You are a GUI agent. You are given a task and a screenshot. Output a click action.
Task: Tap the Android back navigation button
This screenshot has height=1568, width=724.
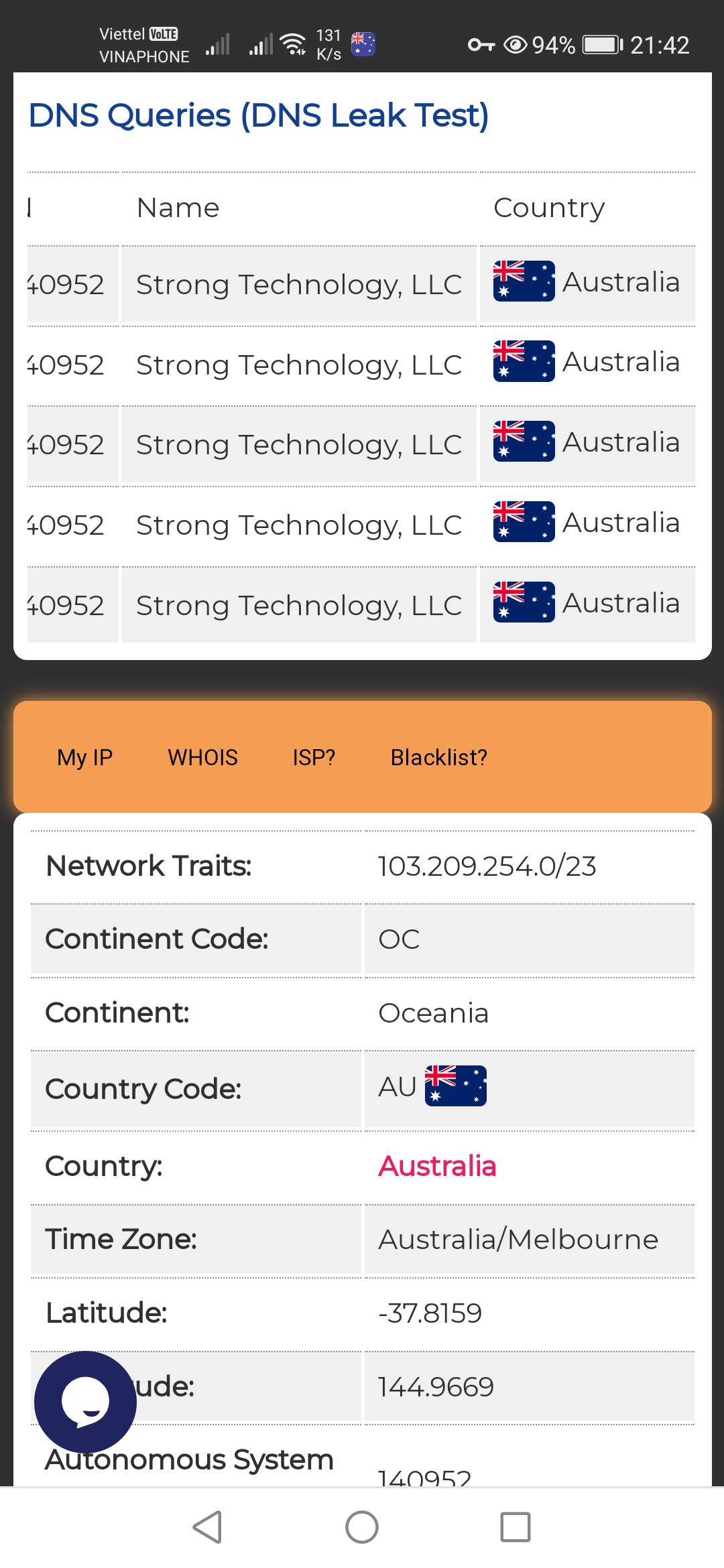[207, 1527]
